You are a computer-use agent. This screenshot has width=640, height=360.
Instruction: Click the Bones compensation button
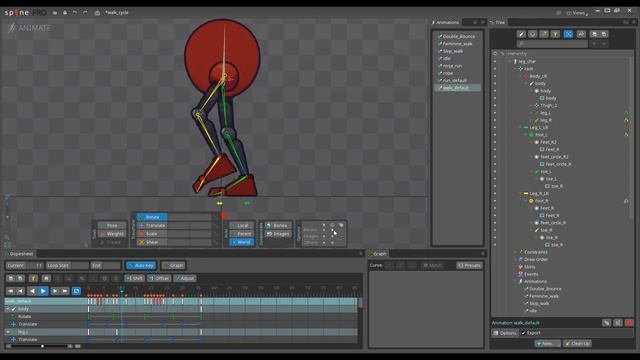[278, 225]
